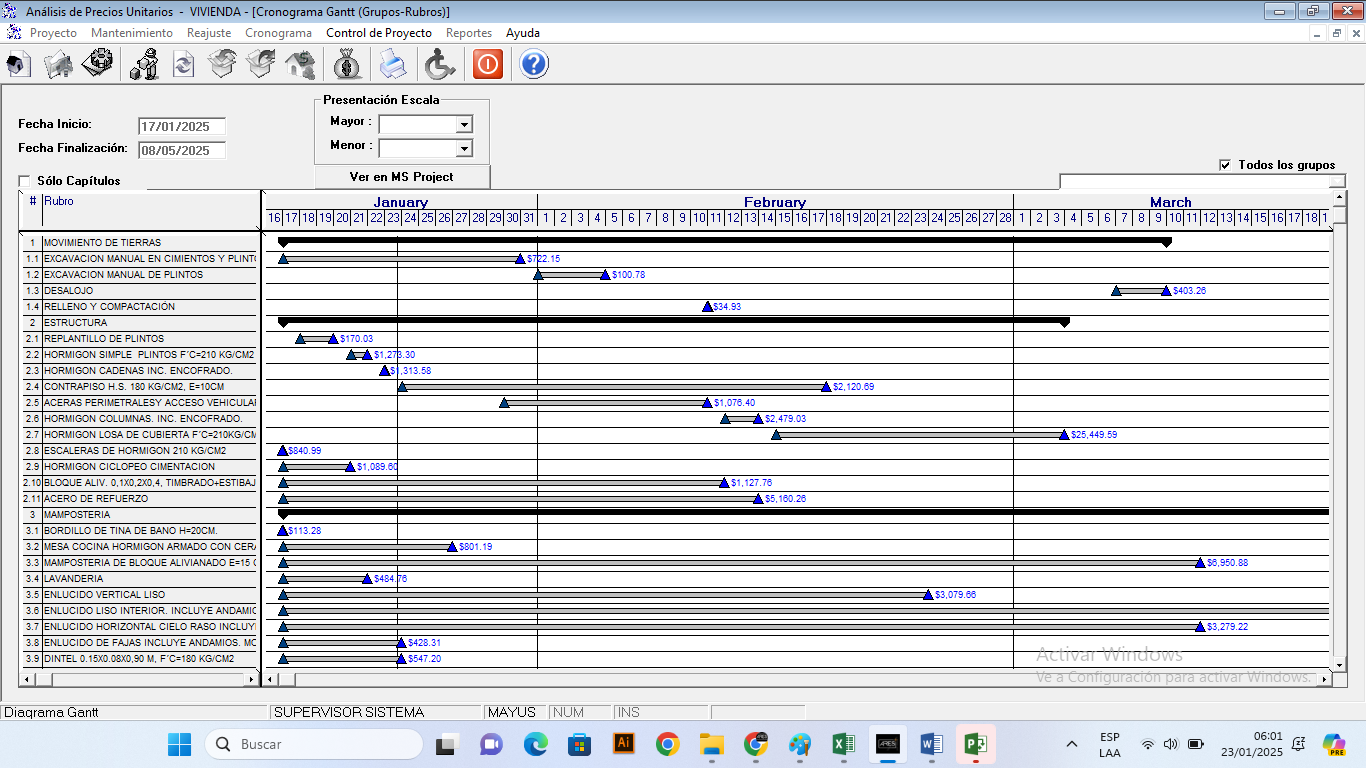Click the Gantt chart vertical scrollbar up arrow
The height and width of the screenshot is (768, 1366).
click(x=1340, y=198)
